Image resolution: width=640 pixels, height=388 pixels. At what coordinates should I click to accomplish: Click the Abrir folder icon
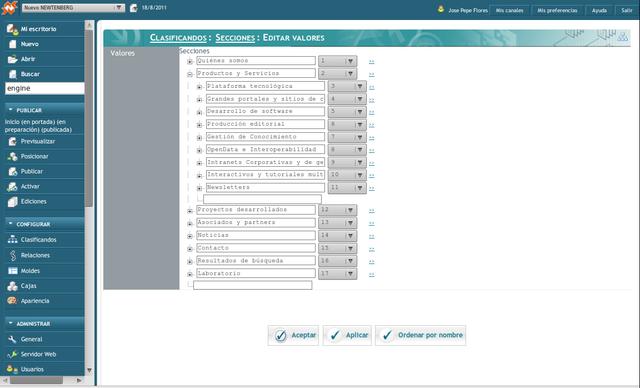pos(12,59)
